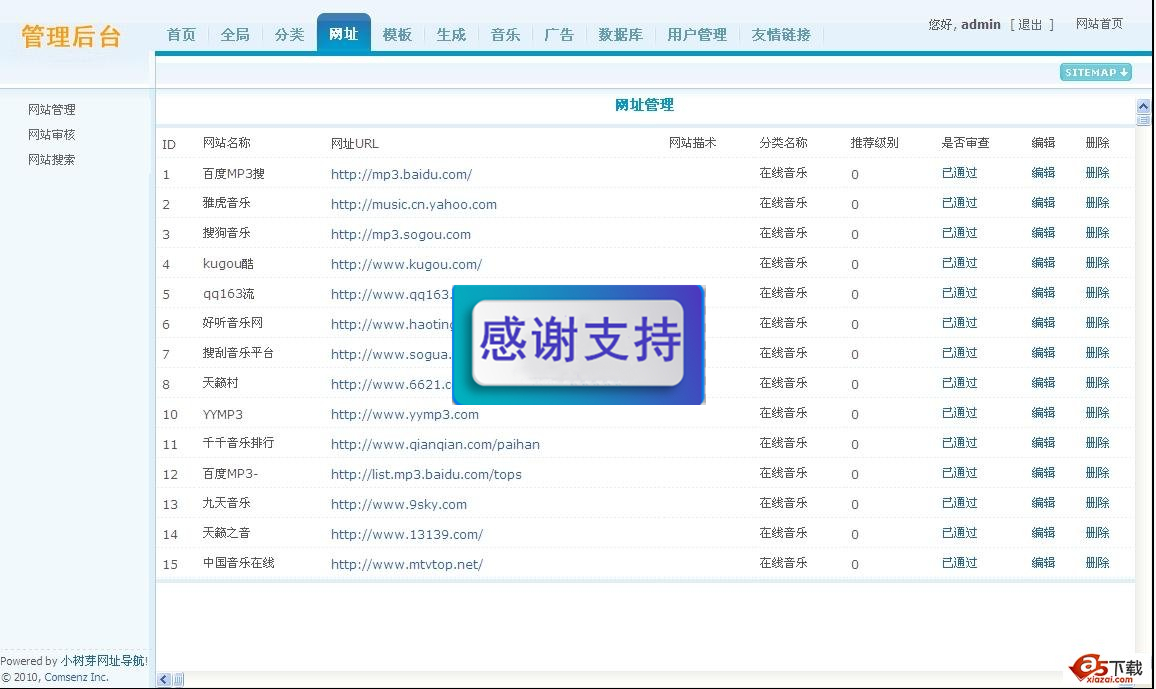Image resolution: width=1156 pixels, height=689 pixels.
Task: Click 已通过 for the 天籁之音 row
Action: pos(959,534)
